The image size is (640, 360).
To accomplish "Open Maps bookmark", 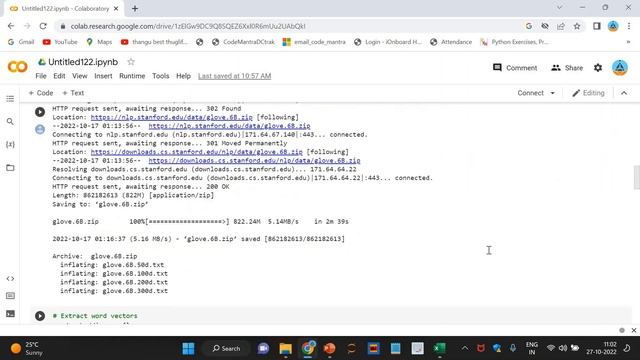I will click(99, 42).
